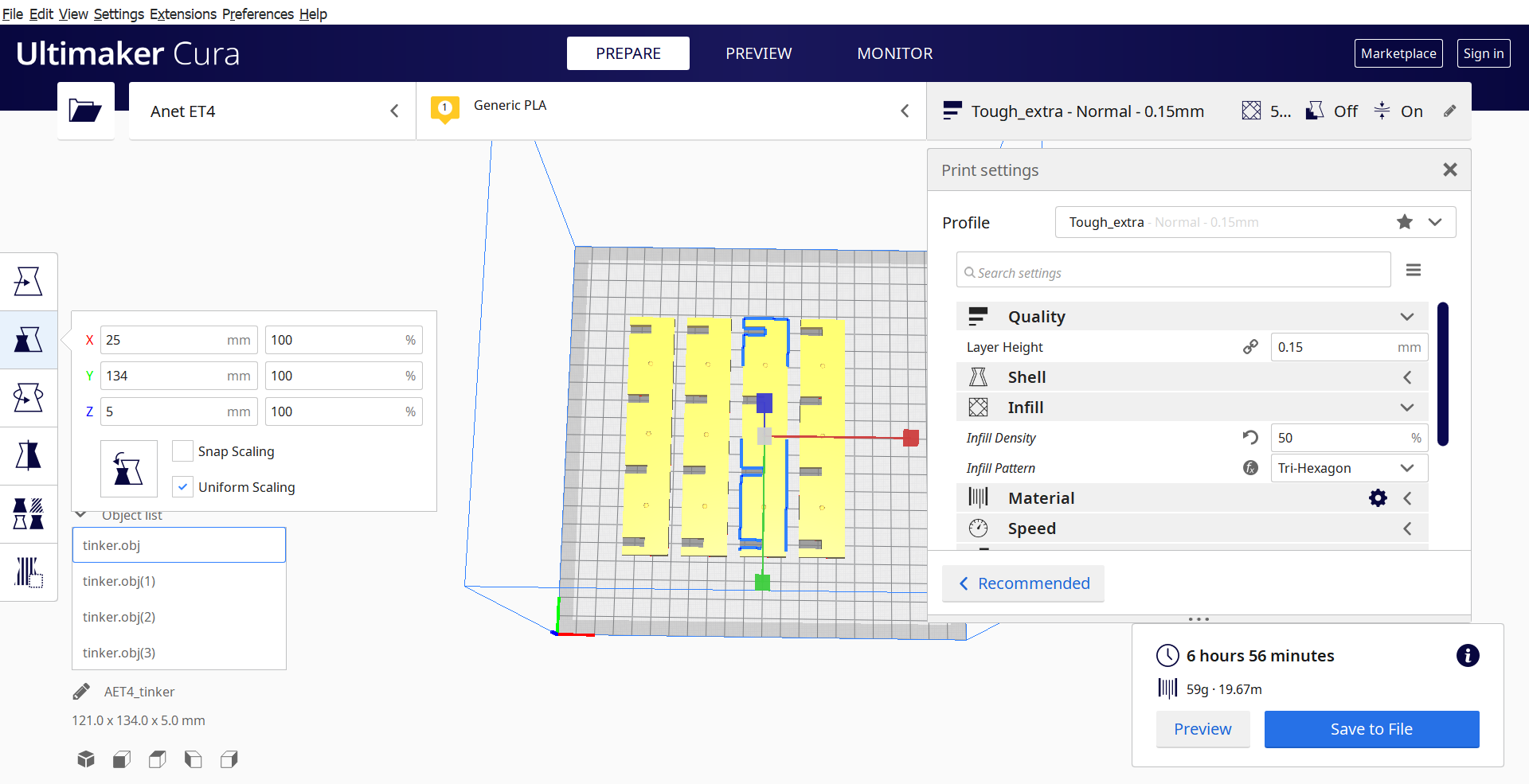
Task: Switch to 3D perspective view cube
Action: 86,759
